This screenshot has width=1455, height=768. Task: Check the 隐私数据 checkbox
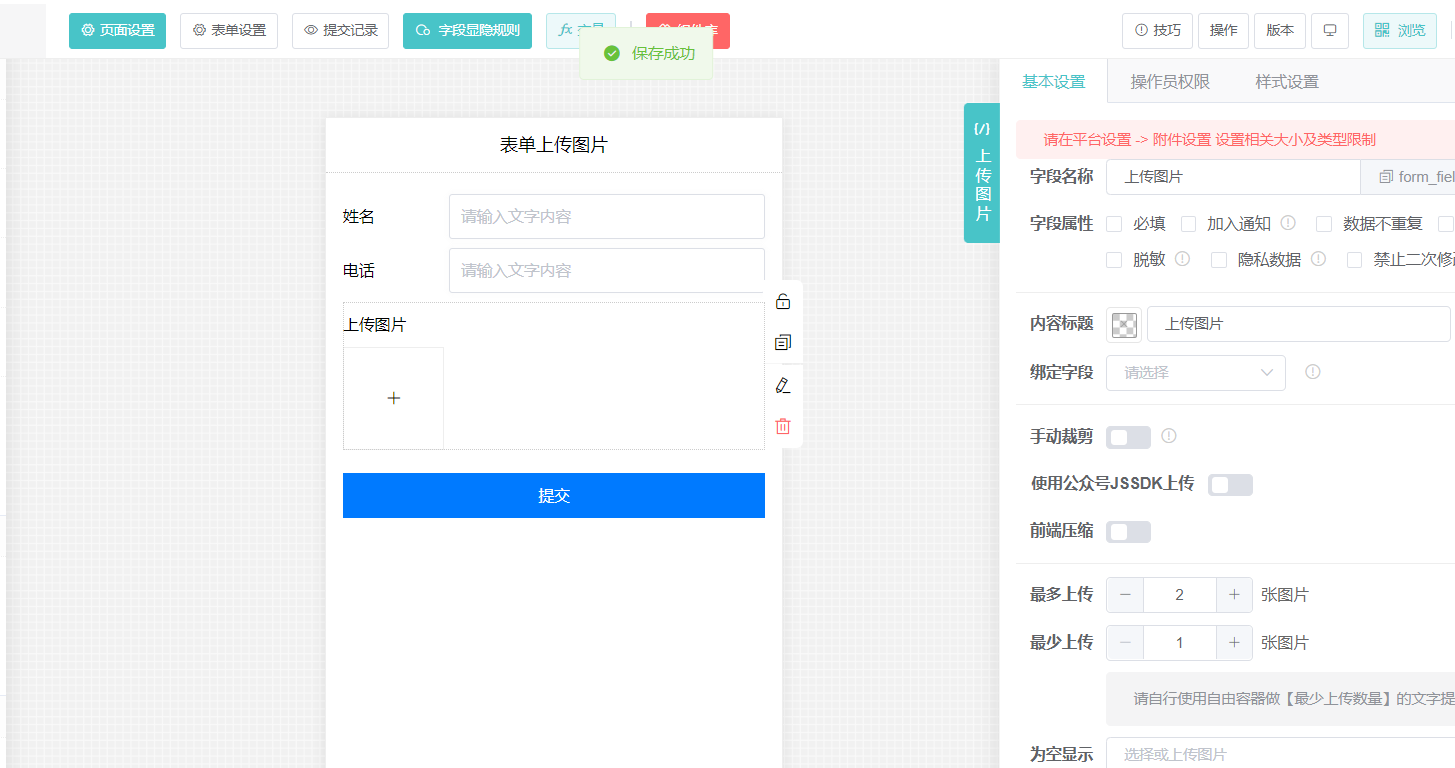pos(1219,260)
